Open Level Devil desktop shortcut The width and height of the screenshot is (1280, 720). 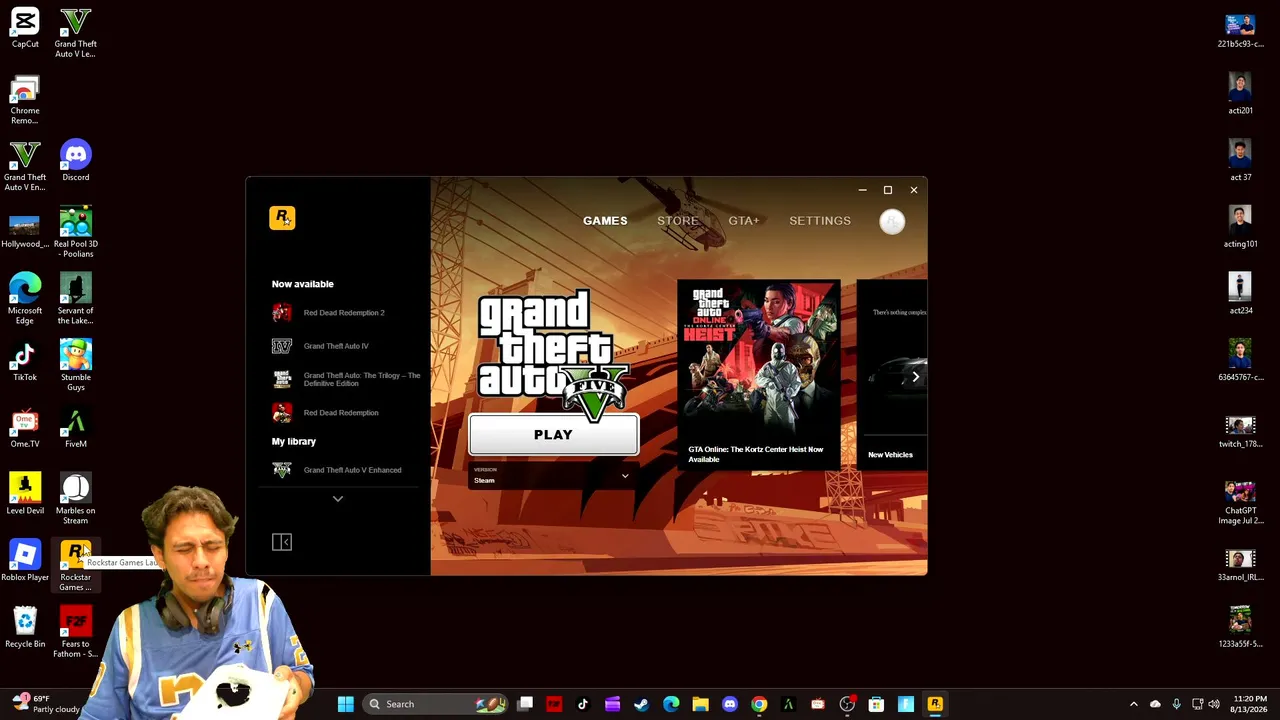coord(25,494)
